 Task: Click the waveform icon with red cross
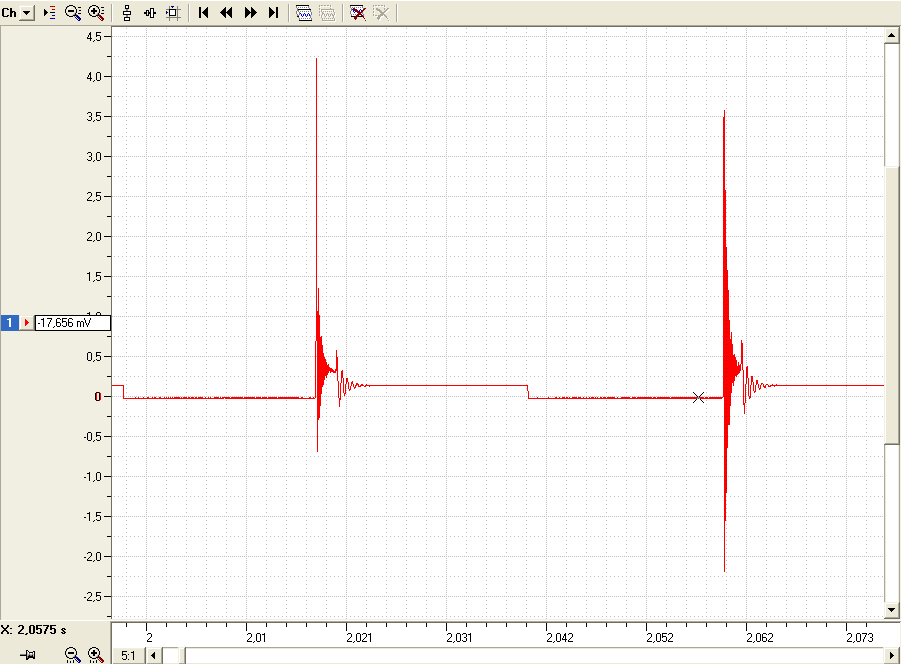tap(357, 13)
